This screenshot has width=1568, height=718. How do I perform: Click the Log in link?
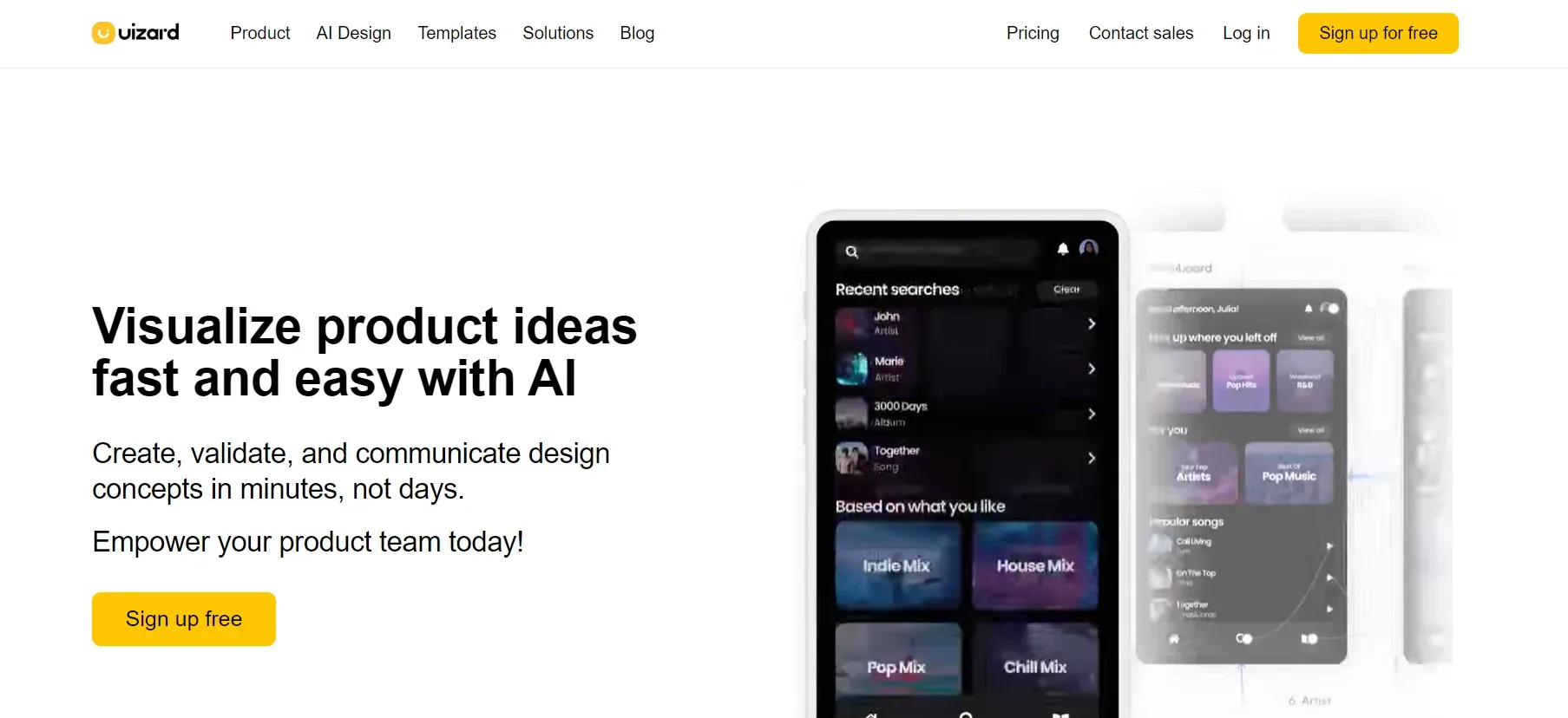pyautogui.click(x=1246, y=33)
